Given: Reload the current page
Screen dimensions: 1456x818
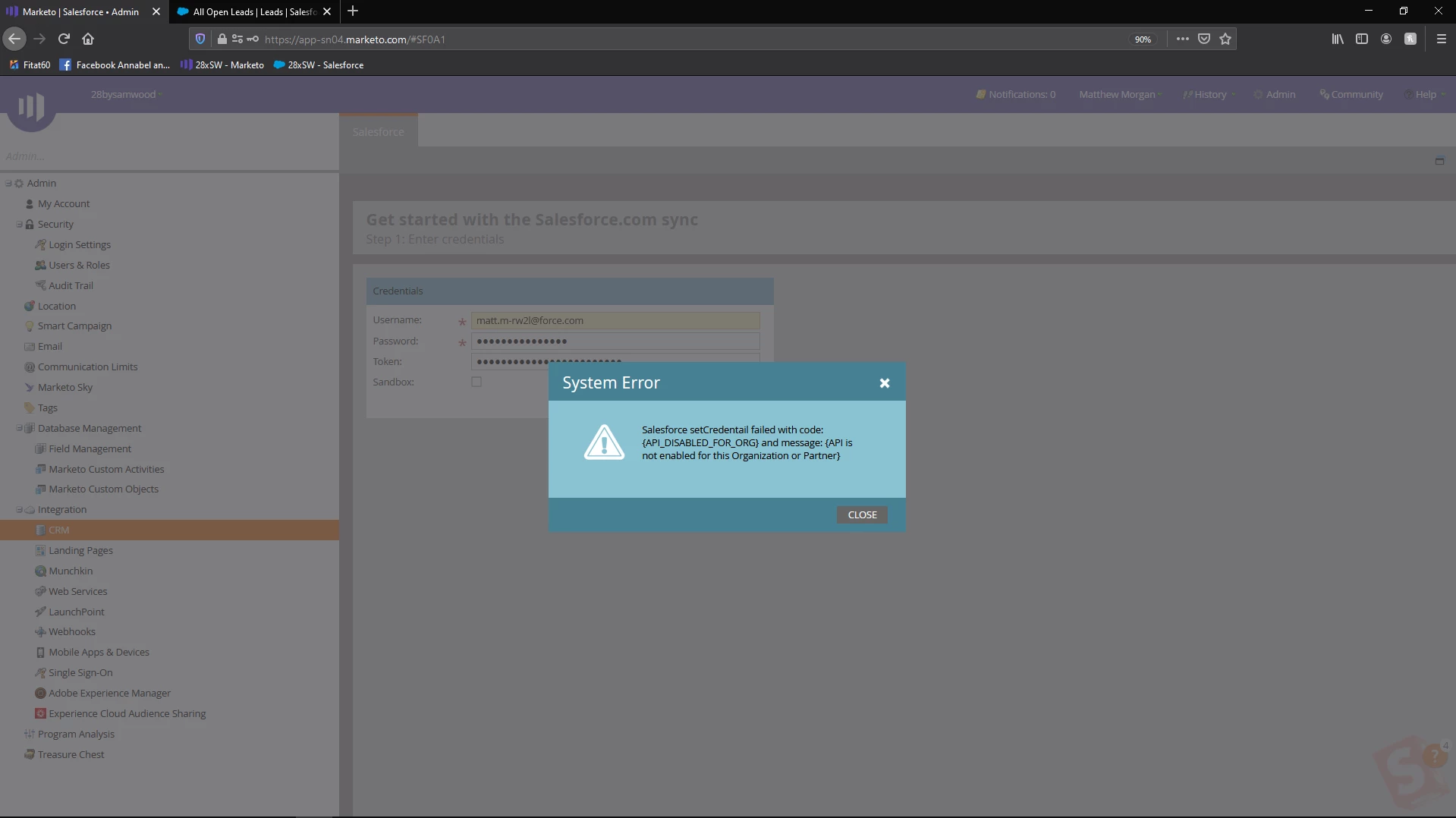Looking at the screenshot, I should click(64, 39).
